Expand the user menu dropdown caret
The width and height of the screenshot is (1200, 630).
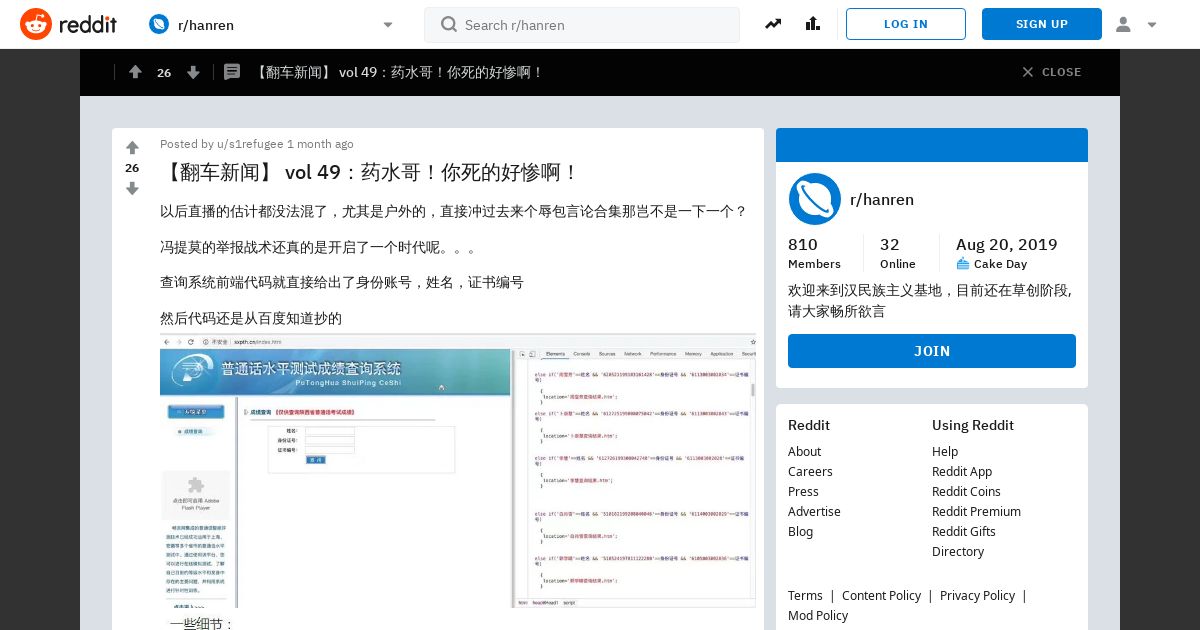point(1152,25)
